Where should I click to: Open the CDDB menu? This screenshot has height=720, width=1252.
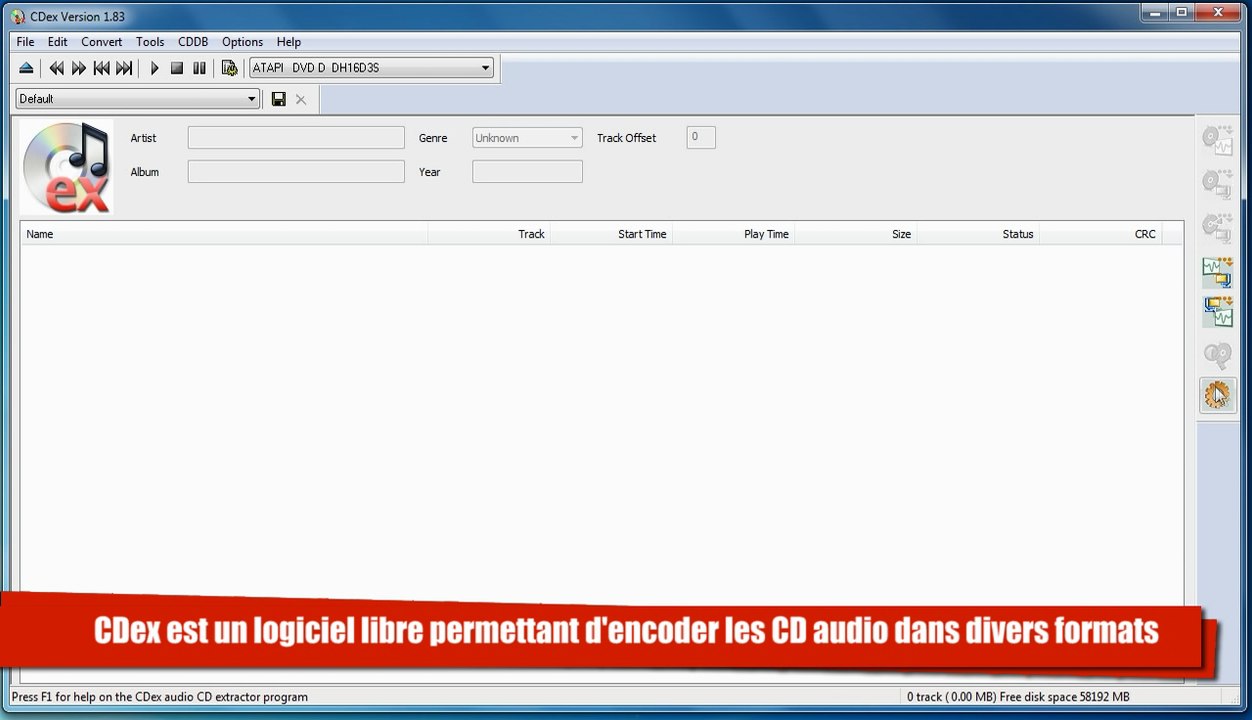[x=193, y=42]
